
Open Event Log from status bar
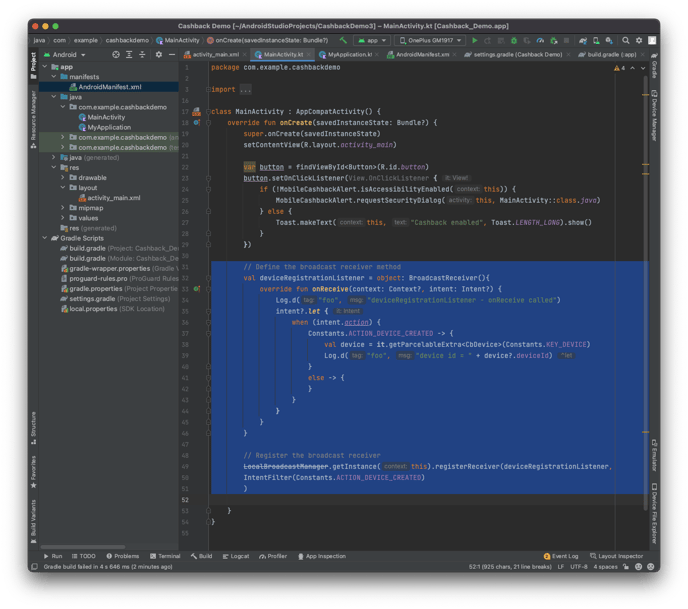click(x=563, y=556)
